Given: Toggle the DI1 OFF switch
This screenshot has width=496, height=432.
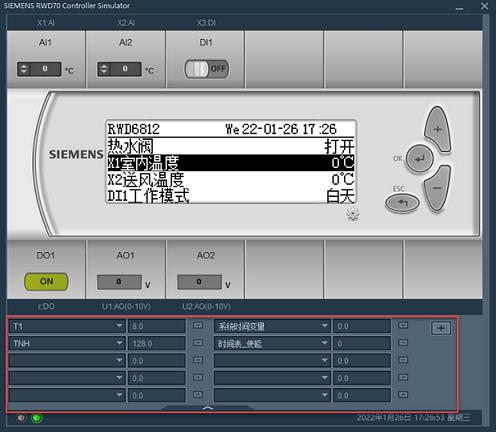Looking at the screenshot, I should (x=207, y=69).
